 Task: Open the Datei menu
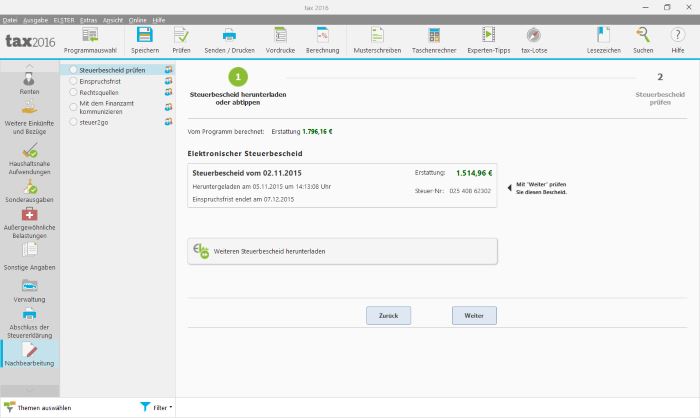point(10,20)
